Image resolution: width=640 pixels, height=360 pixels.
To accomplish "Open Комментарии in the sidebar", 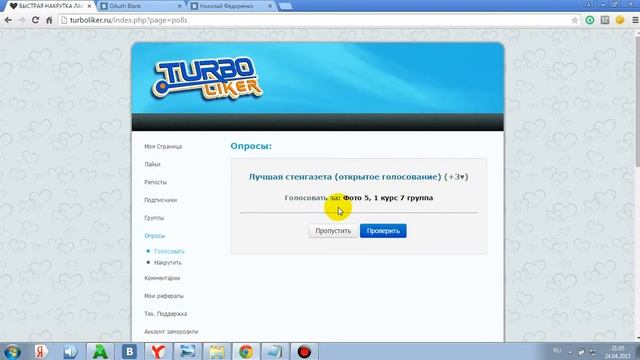I will point(162,278).
